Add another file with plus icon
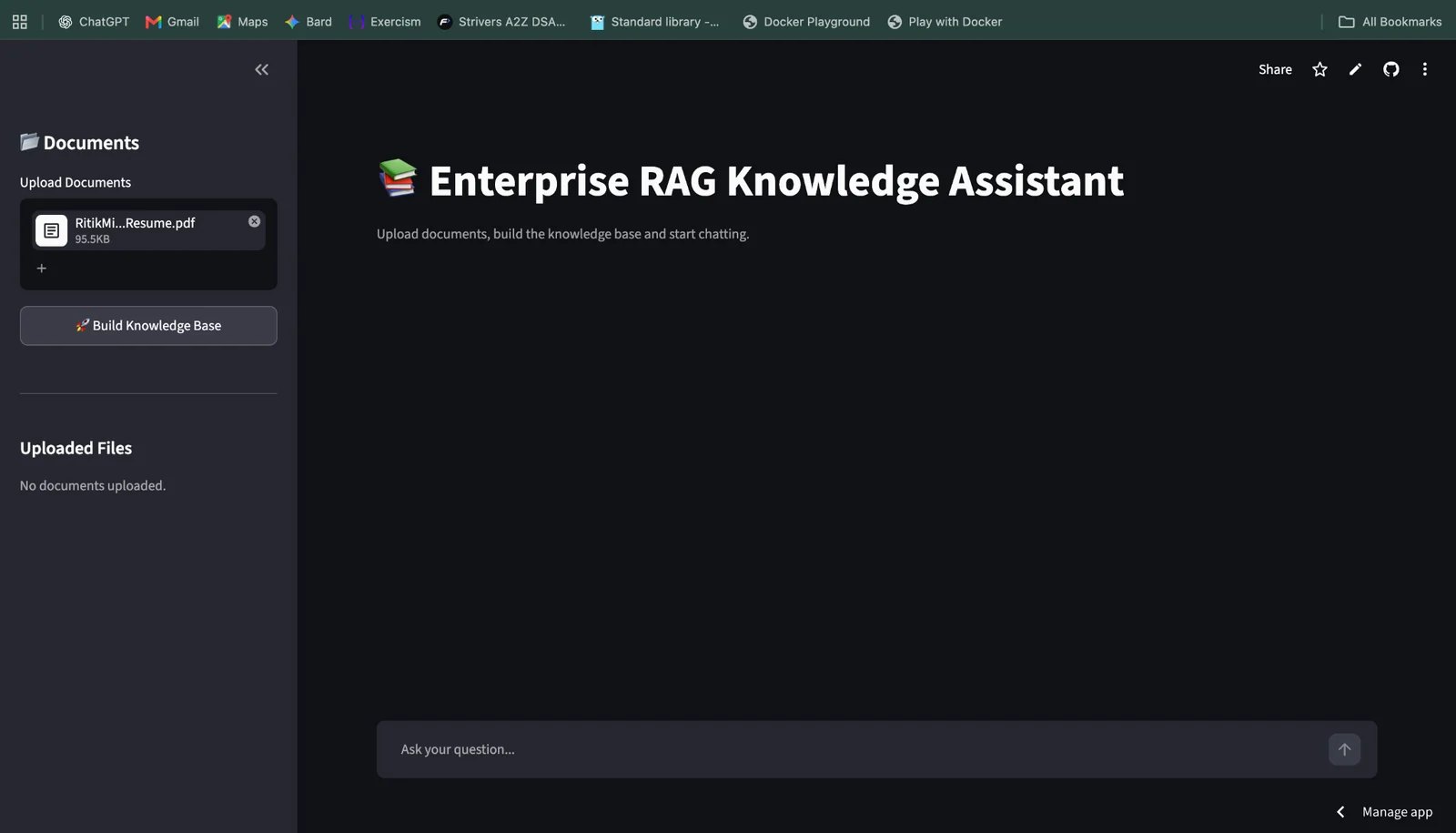This screenshot has width=1456, height=833. 41,268
